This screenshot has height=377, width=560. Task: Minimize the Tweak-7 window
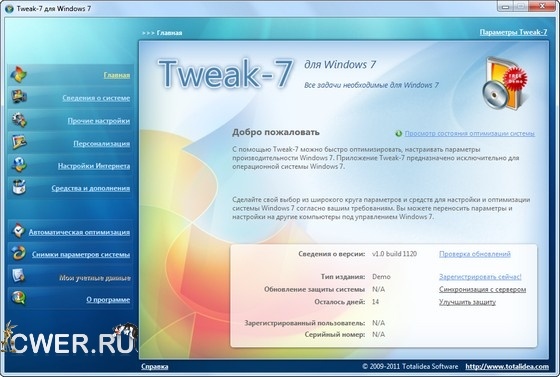coord(505,6)
